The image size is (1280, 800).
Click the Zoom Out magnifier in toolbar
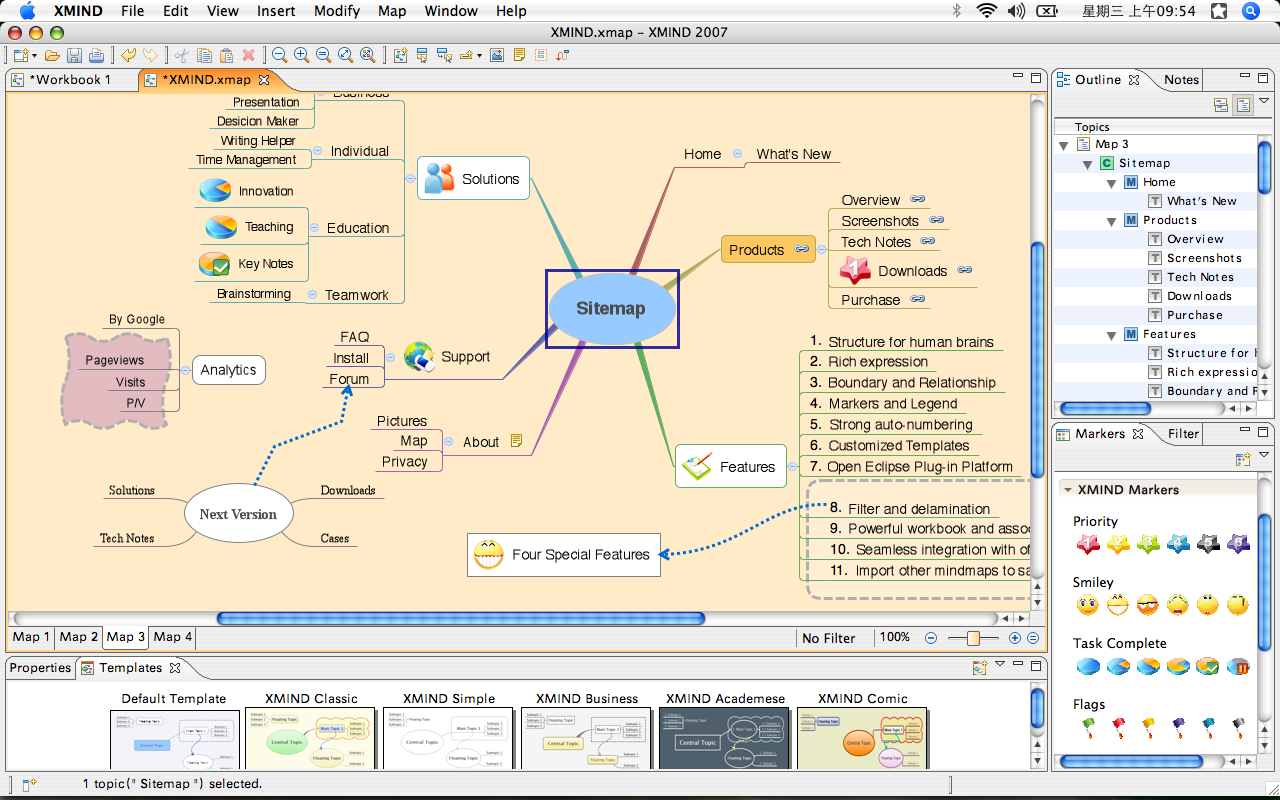280,56
